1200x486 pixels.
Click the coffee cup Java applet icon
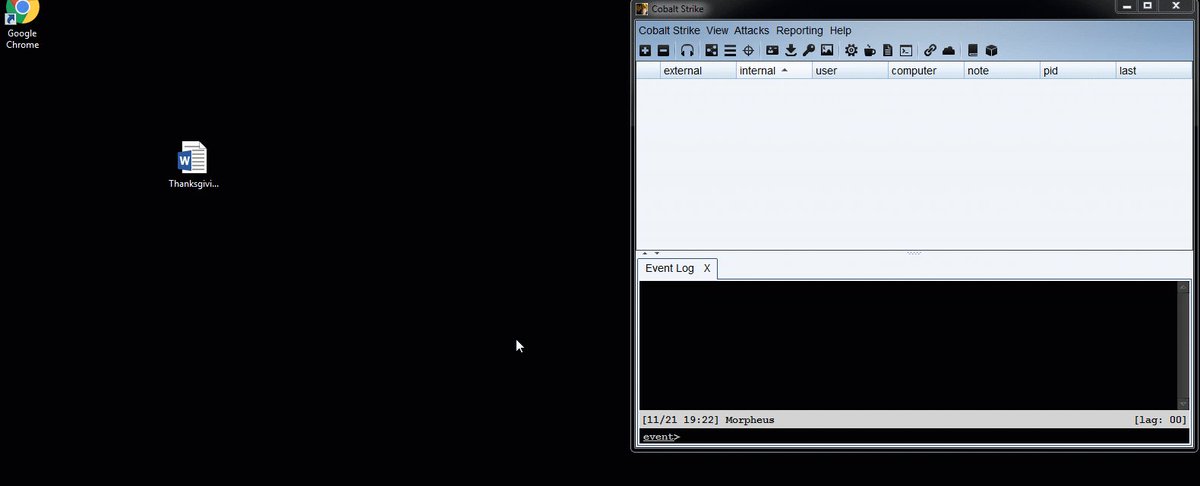[869, 50]
